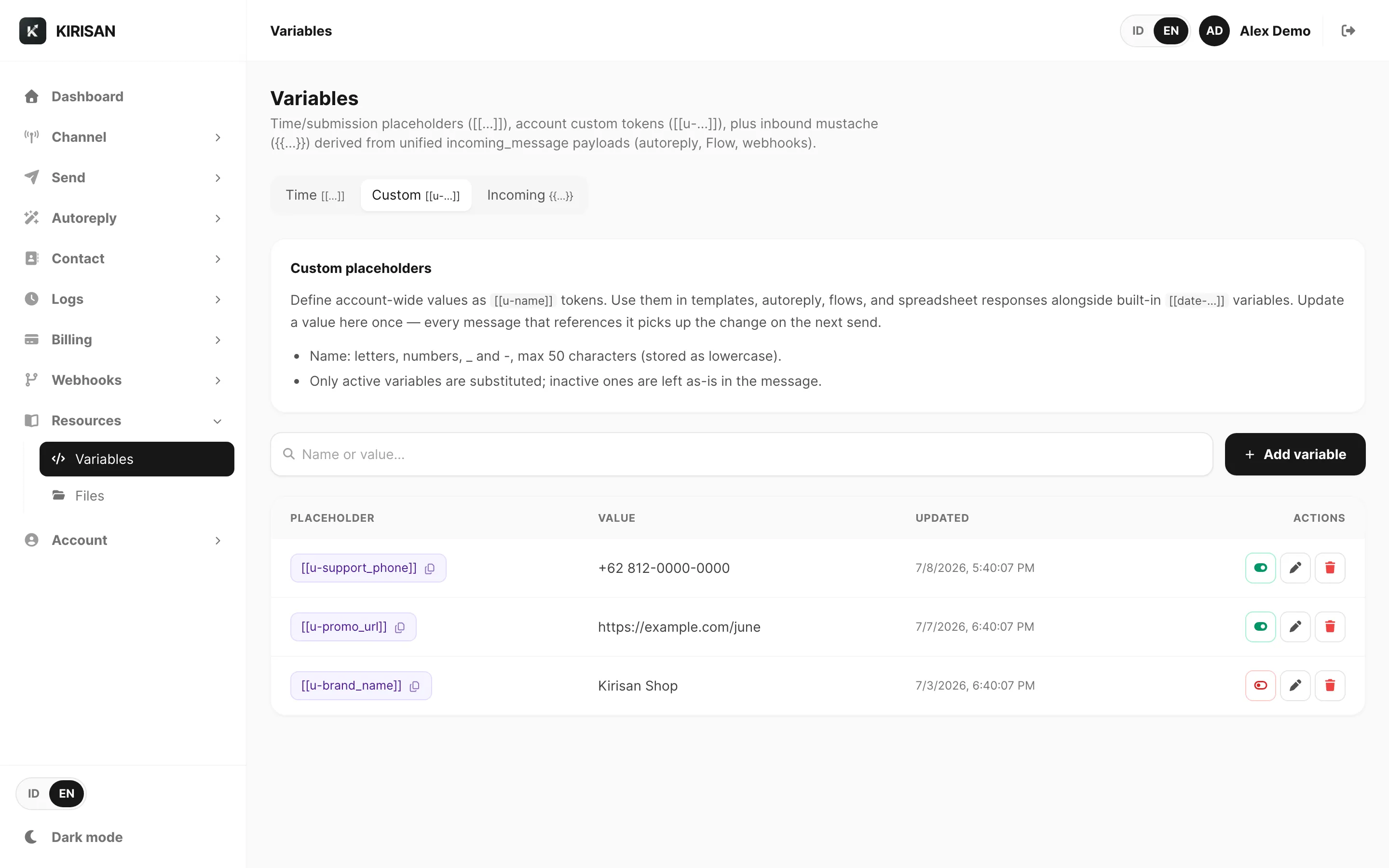Toggle active state for promo_url variable
Image resolution: width=1389 pixels, height=868 pixels.
pyautogui.click(x=1260, y=626)
